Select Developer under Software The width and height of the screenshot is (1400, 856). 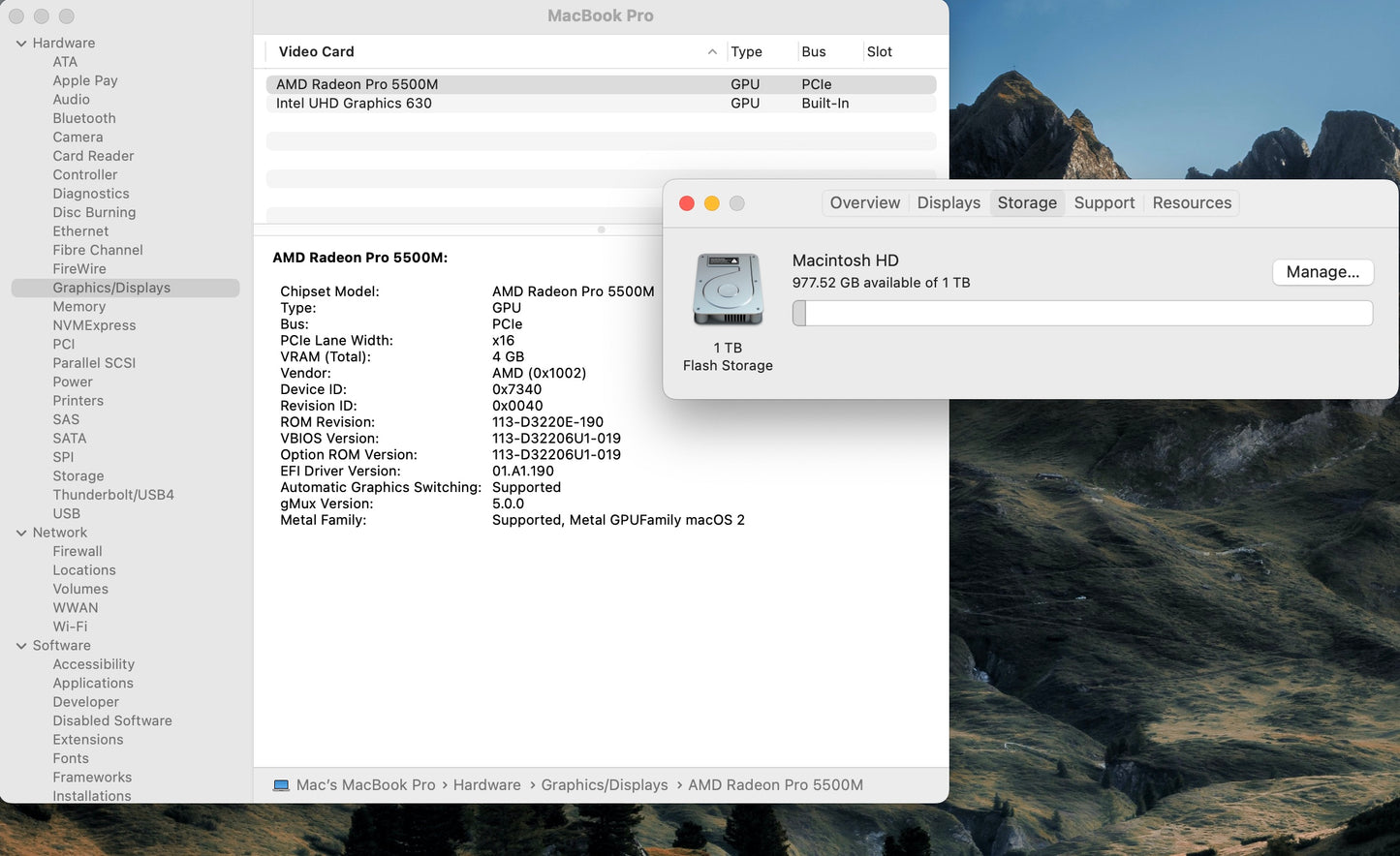tap(86, 702)
